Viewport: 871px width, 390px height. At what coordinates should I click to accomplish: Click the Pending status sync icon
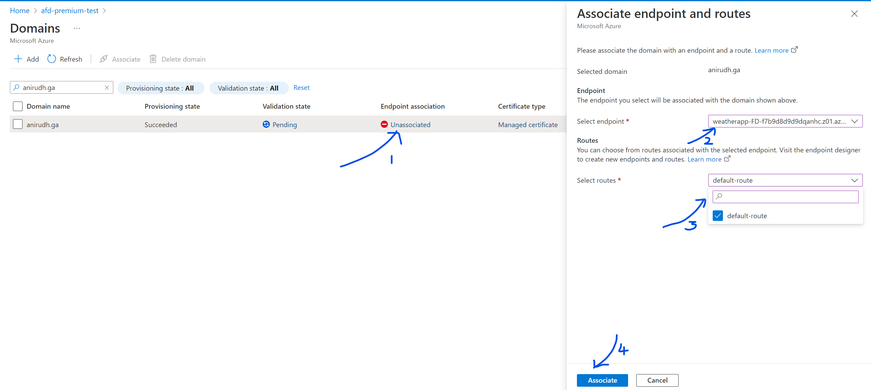pyautogui.click(x=266, y=125)
